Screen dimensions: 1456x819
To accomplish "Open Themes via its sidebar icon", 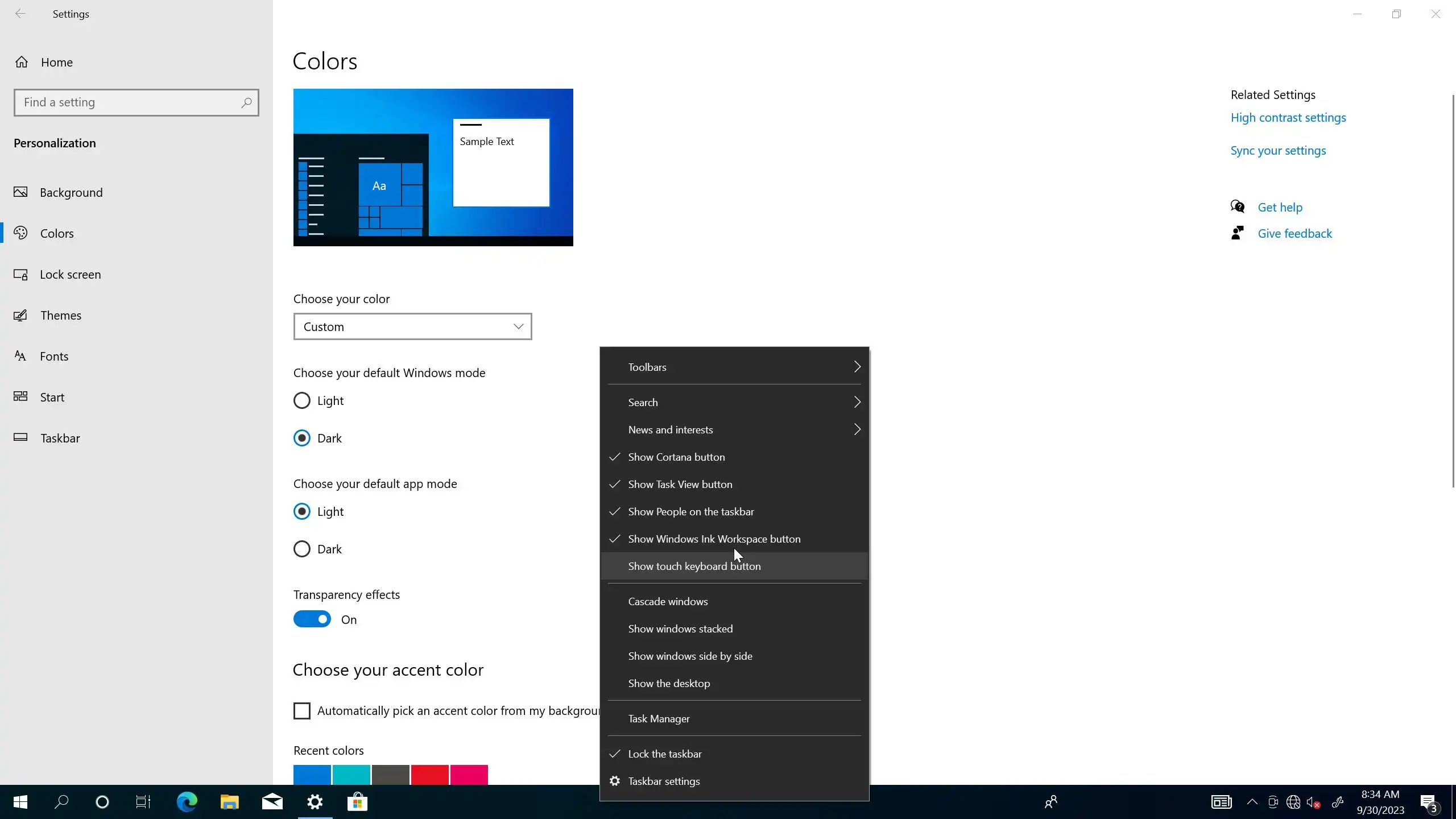I will click(20, 316).
